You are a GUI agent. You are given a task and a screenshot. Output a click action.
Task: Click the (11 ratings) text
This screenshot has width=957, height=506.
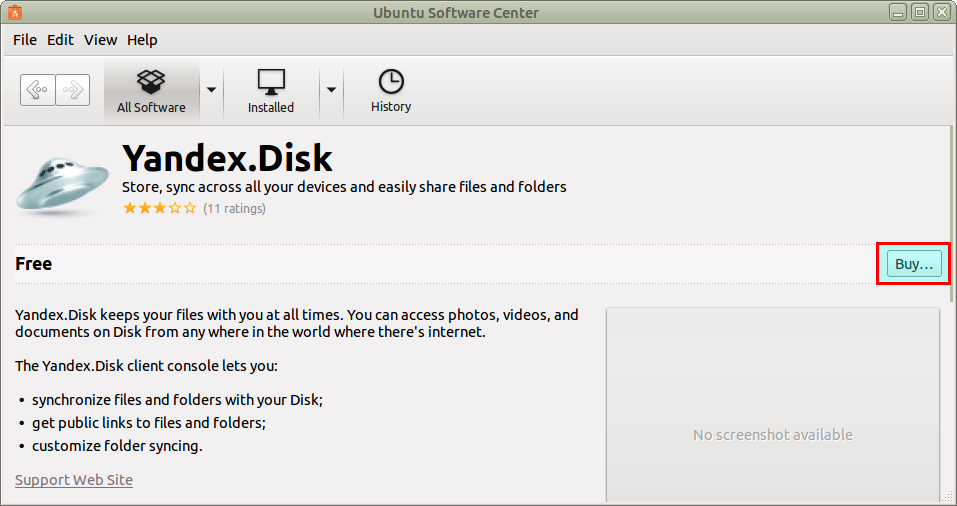point(234,209)
